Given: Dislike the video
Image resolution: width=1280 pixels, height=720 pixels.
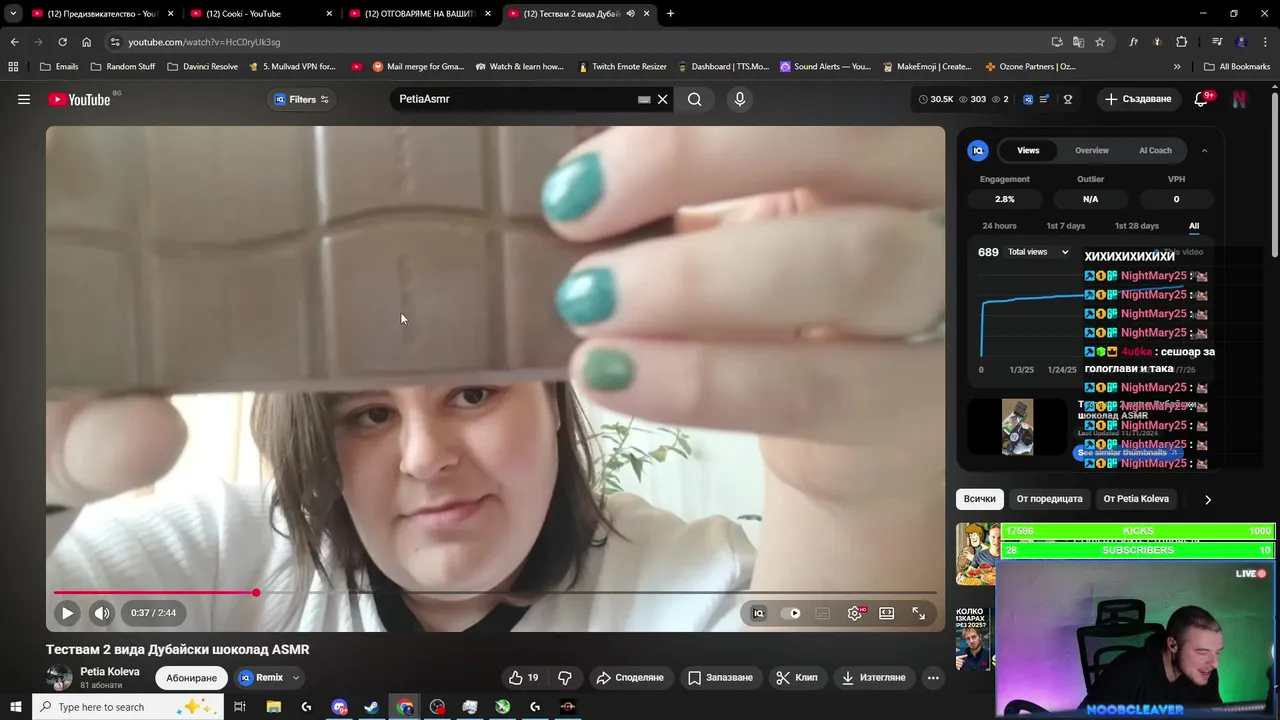Looking at the screenshot, I should point(564,677).
